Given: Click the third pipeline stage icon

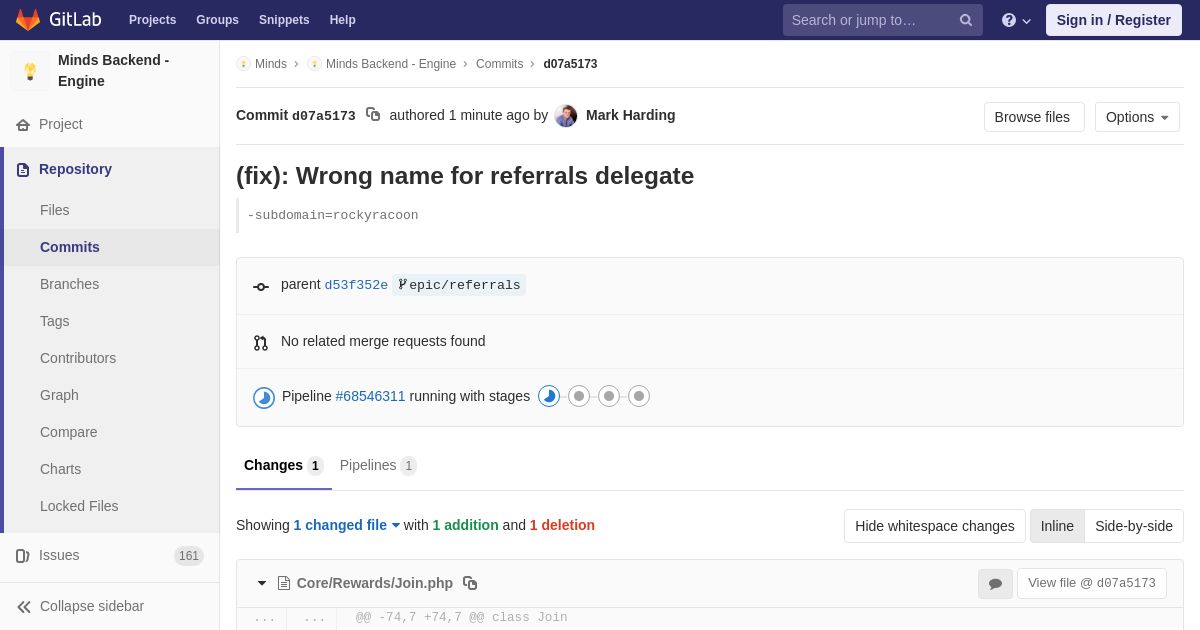Looking at the screenshot, I should [x=609, y=396].
